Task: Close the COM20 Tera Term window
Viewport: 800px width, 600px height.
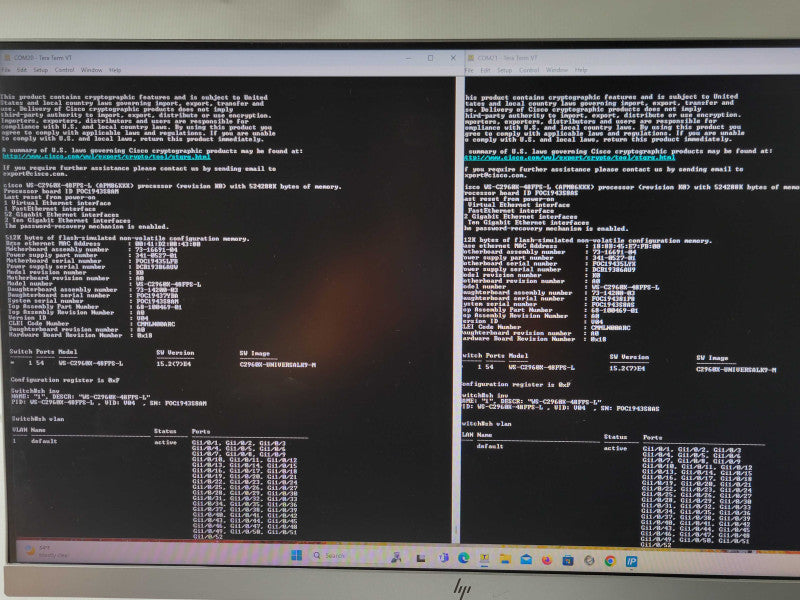Action: click(453, 58)
